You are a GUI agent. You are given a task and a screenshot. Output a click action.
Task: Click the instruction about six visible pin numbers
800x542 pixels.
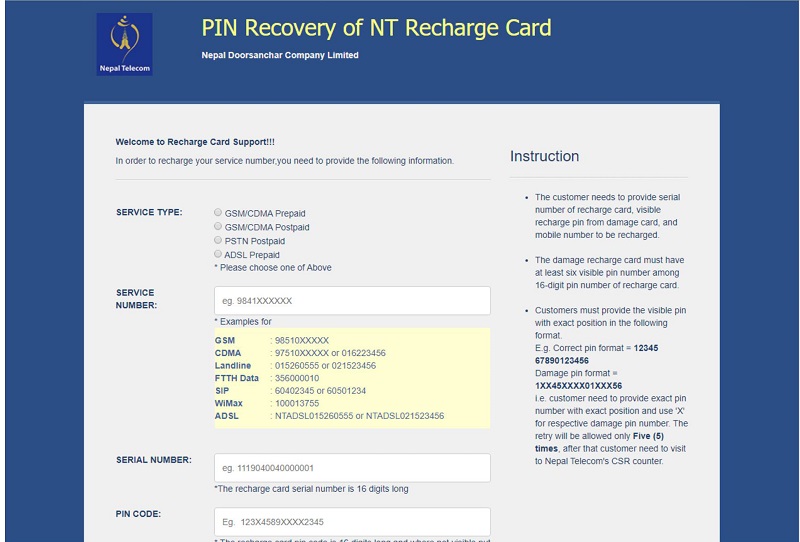point(609,273)
